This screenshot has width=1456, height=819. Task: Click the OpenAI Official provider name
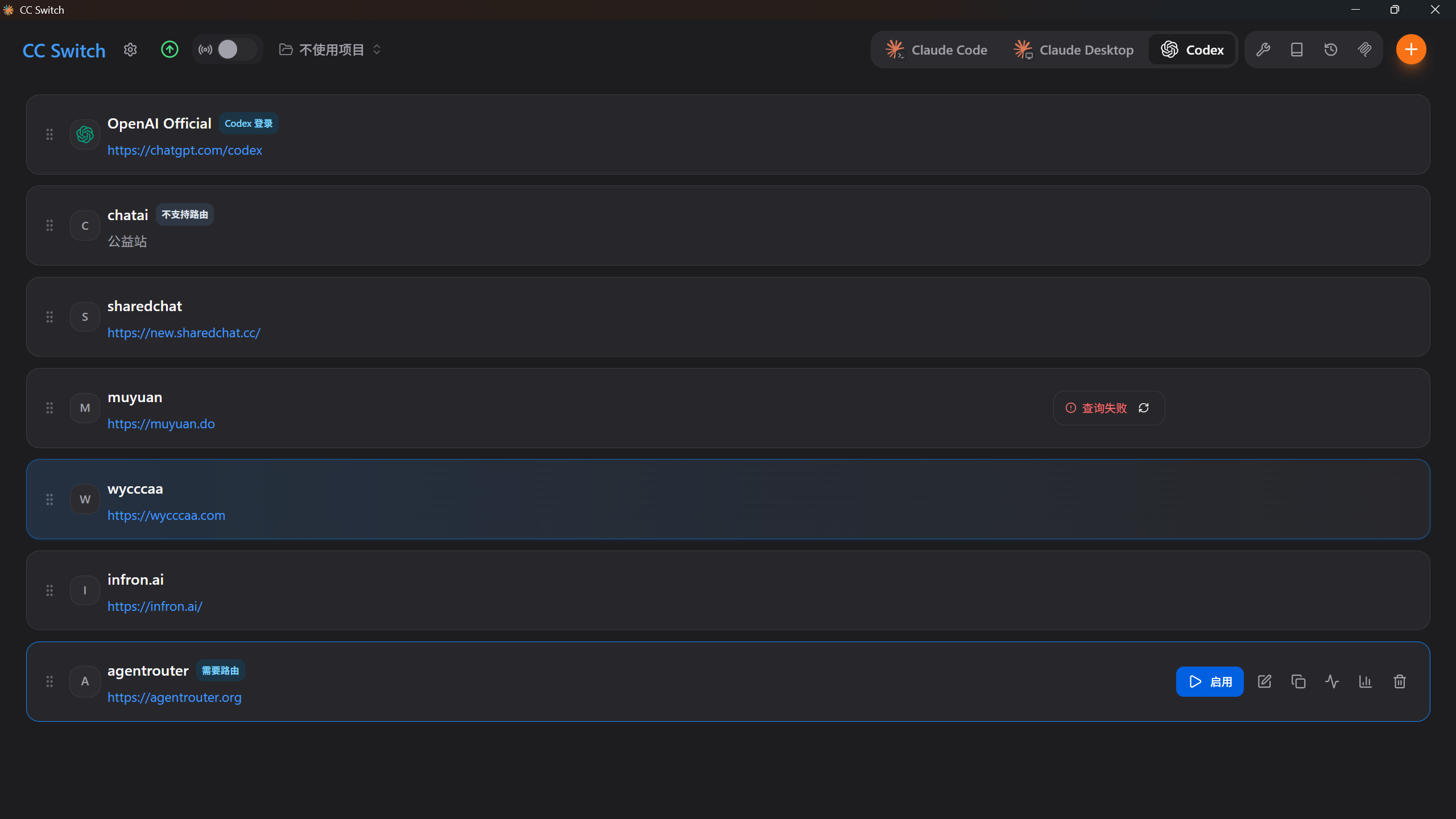(159, 123)
